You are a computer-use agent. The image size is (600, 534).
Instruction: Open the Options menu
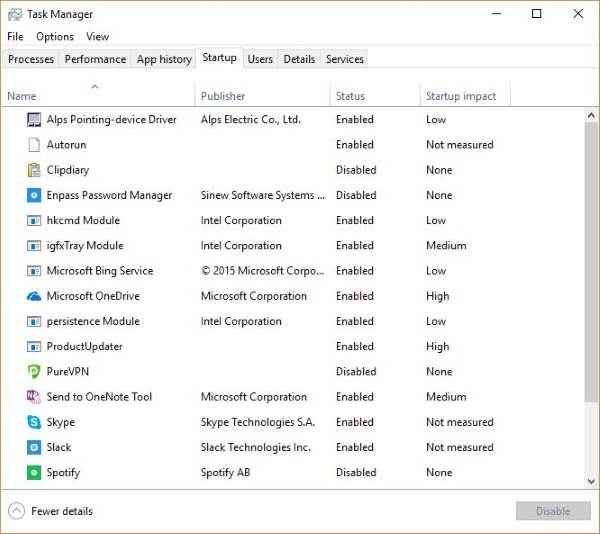(55, 37)
